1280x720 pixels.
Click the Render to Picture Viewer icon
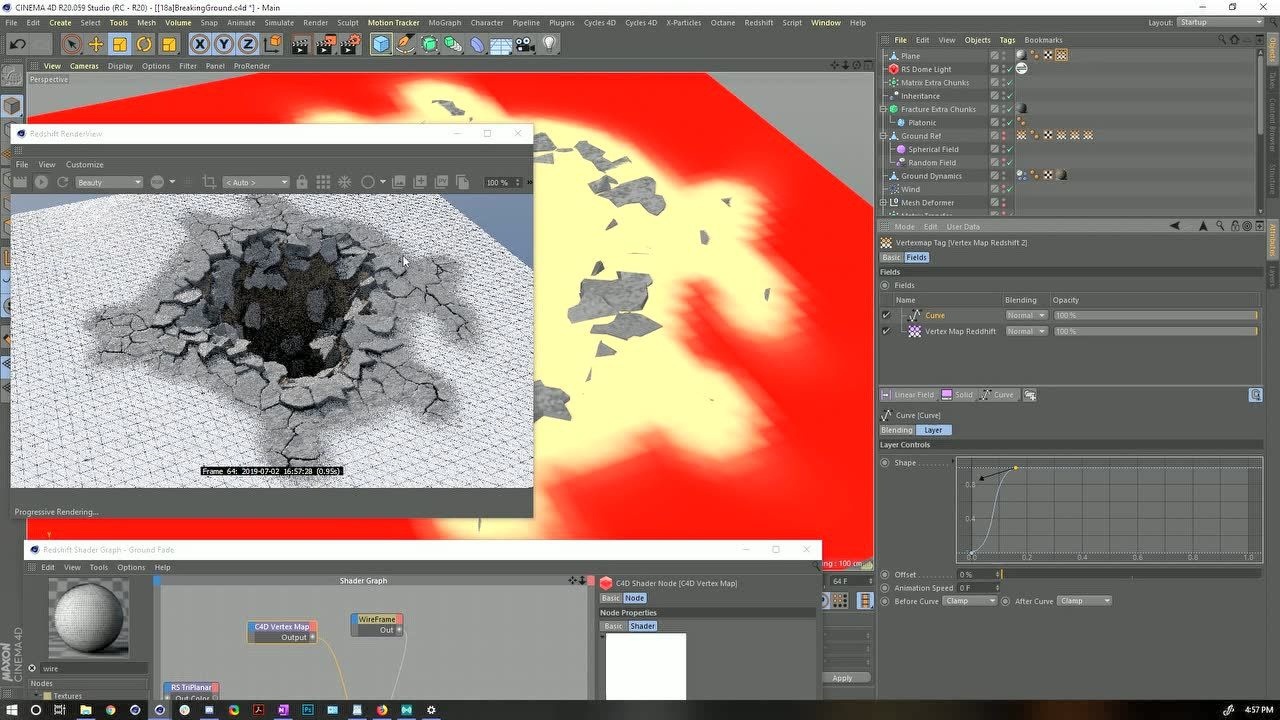323,44
